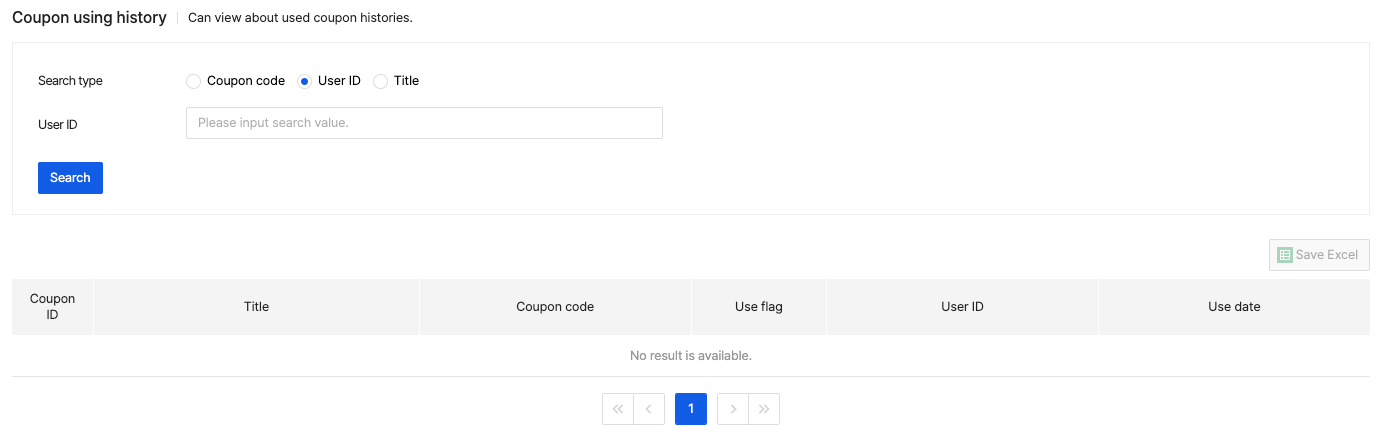Click the Excel spreadsheet icon
This screenshot has height=435, width=1386.
click(x=1285, y=255)
